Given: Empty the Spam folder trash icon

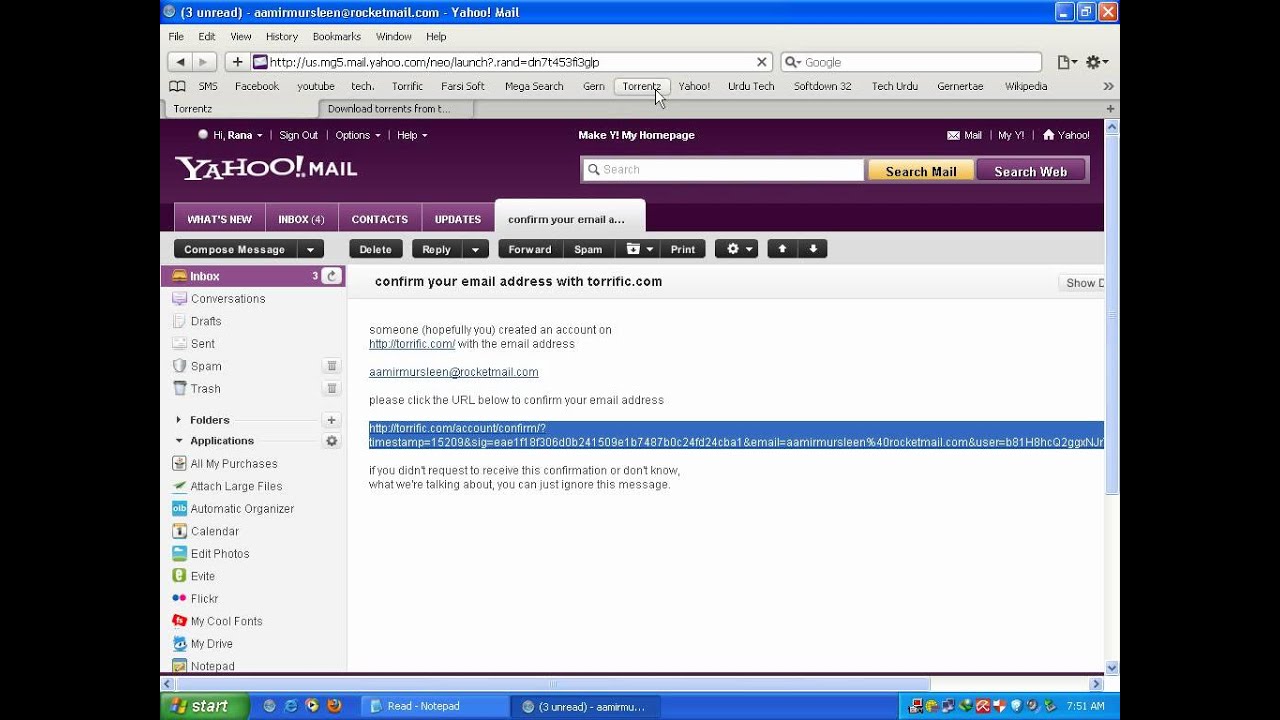Looking at the screenshot, I should [332, 366].
